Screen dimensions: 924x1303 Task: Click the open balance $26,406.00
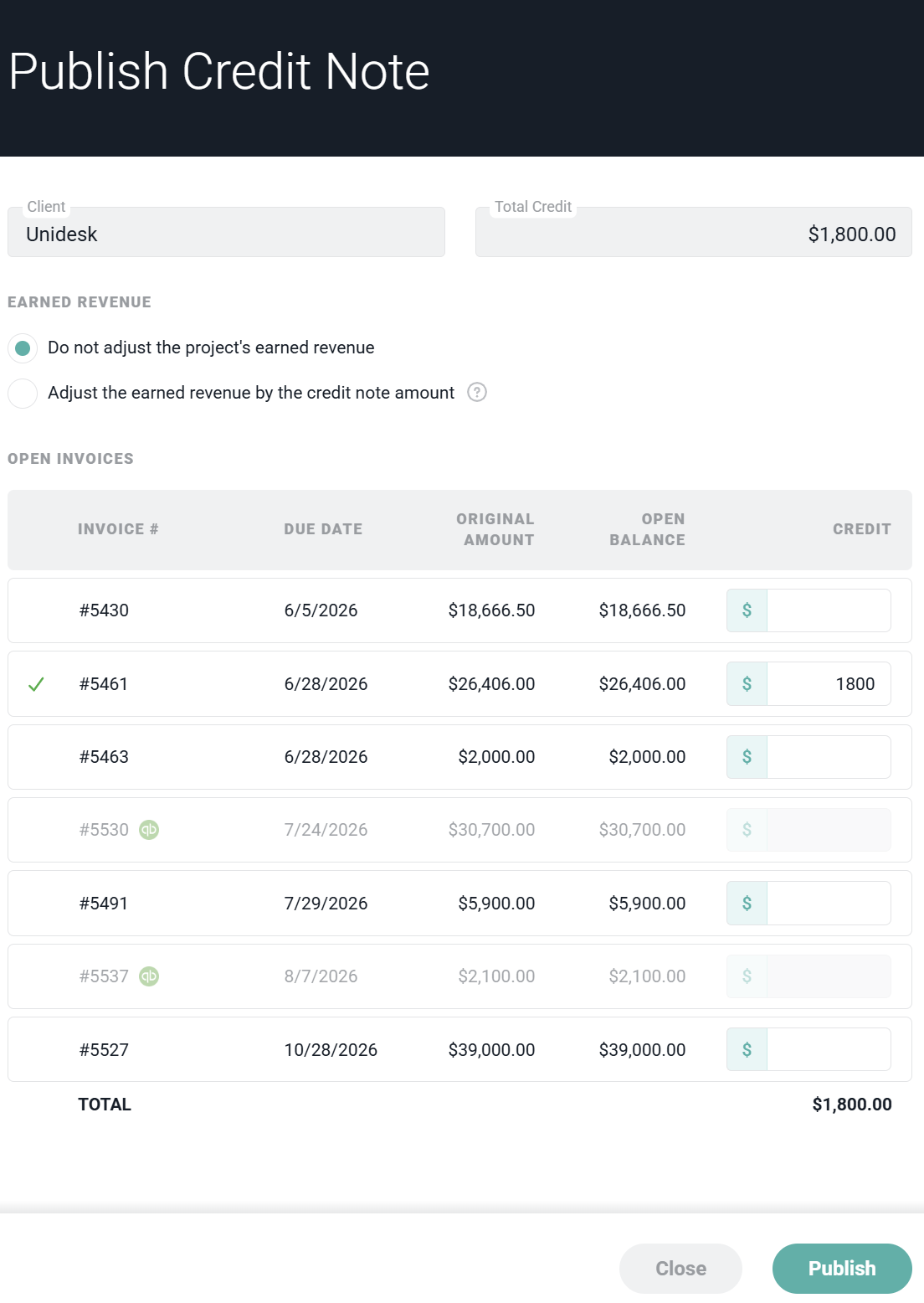(x=642, y=684)
